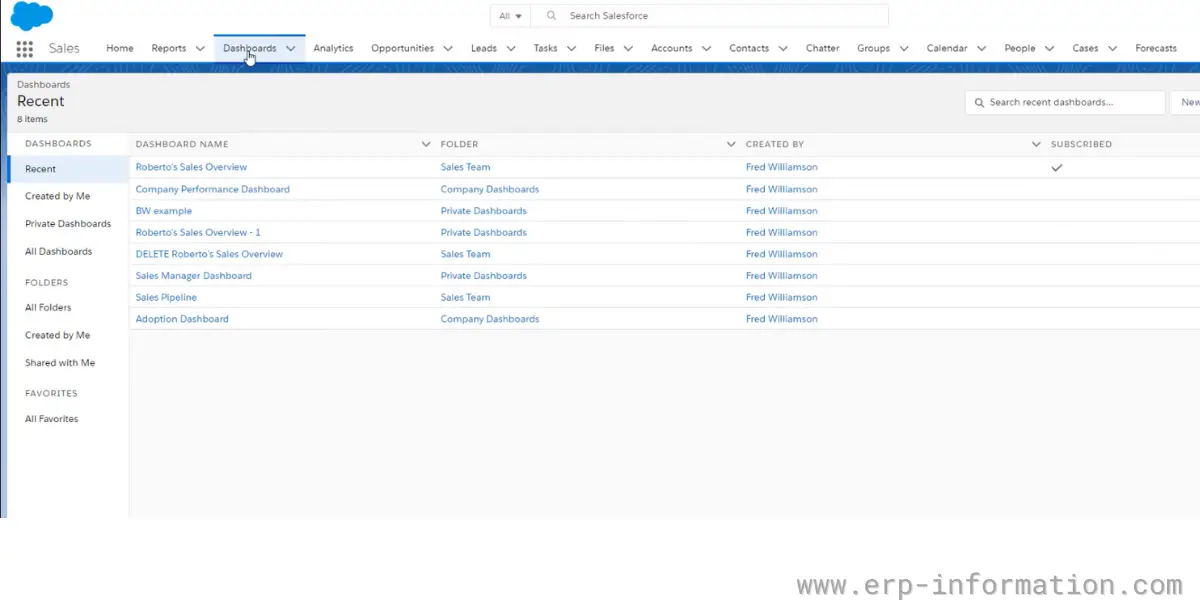Open Sales Team folder in first row

[x=465, y=167]
